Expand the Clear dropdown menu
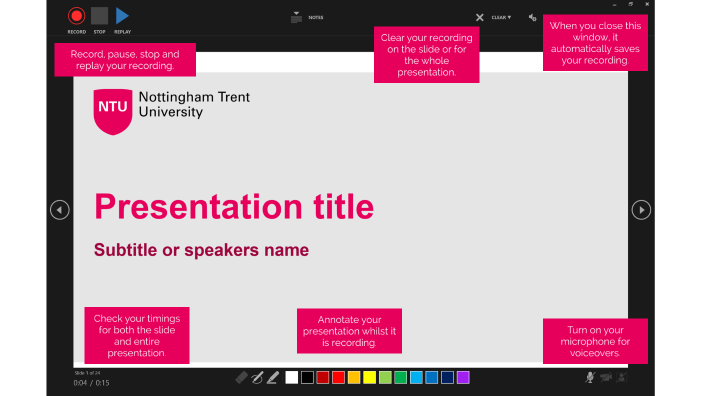Screen dimensions: 704x396 (501, 18)
